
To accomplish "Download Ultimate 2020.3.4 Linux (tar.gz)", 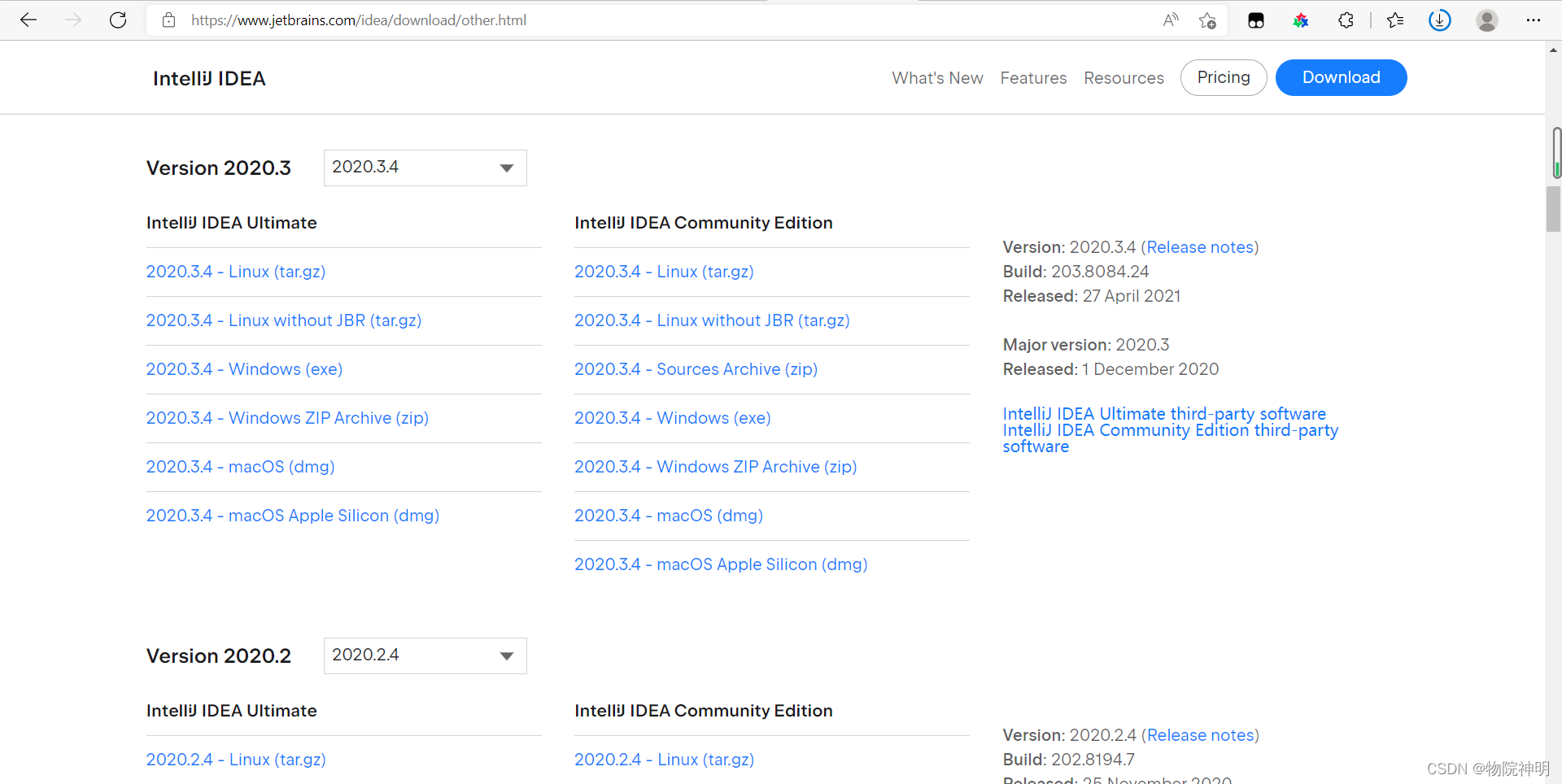I will [236, 272].
